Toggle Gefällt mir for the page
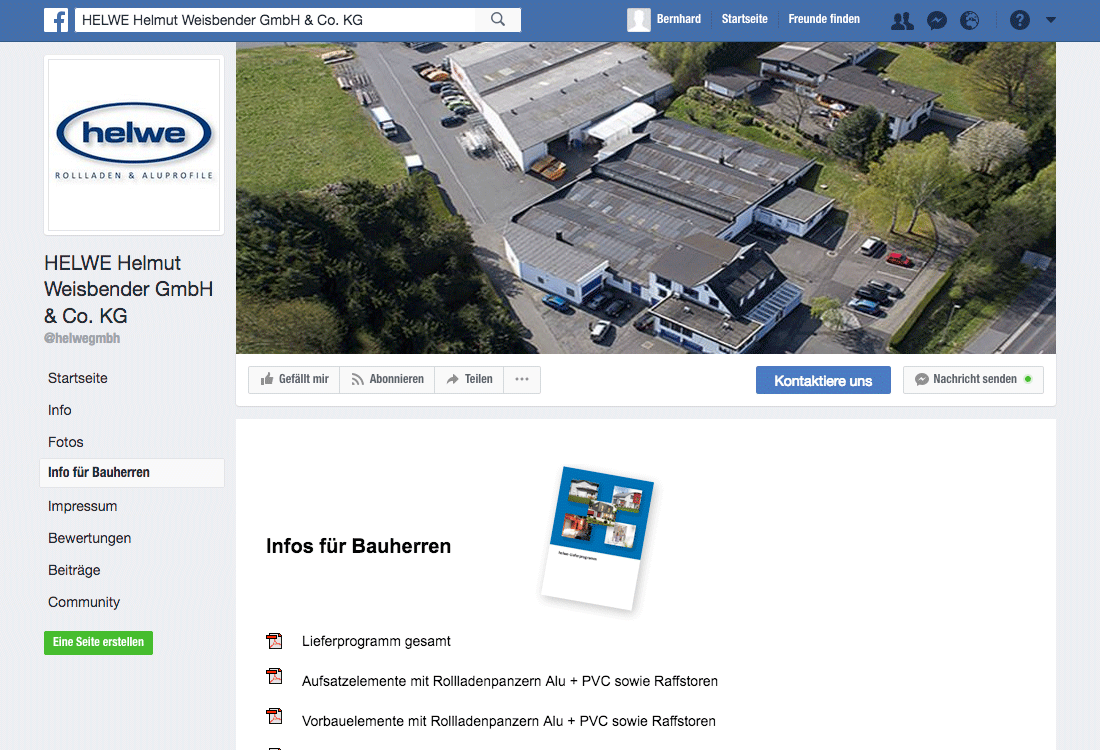The image size is (1100, 750). pyautogui.click(x=294, y=380)
